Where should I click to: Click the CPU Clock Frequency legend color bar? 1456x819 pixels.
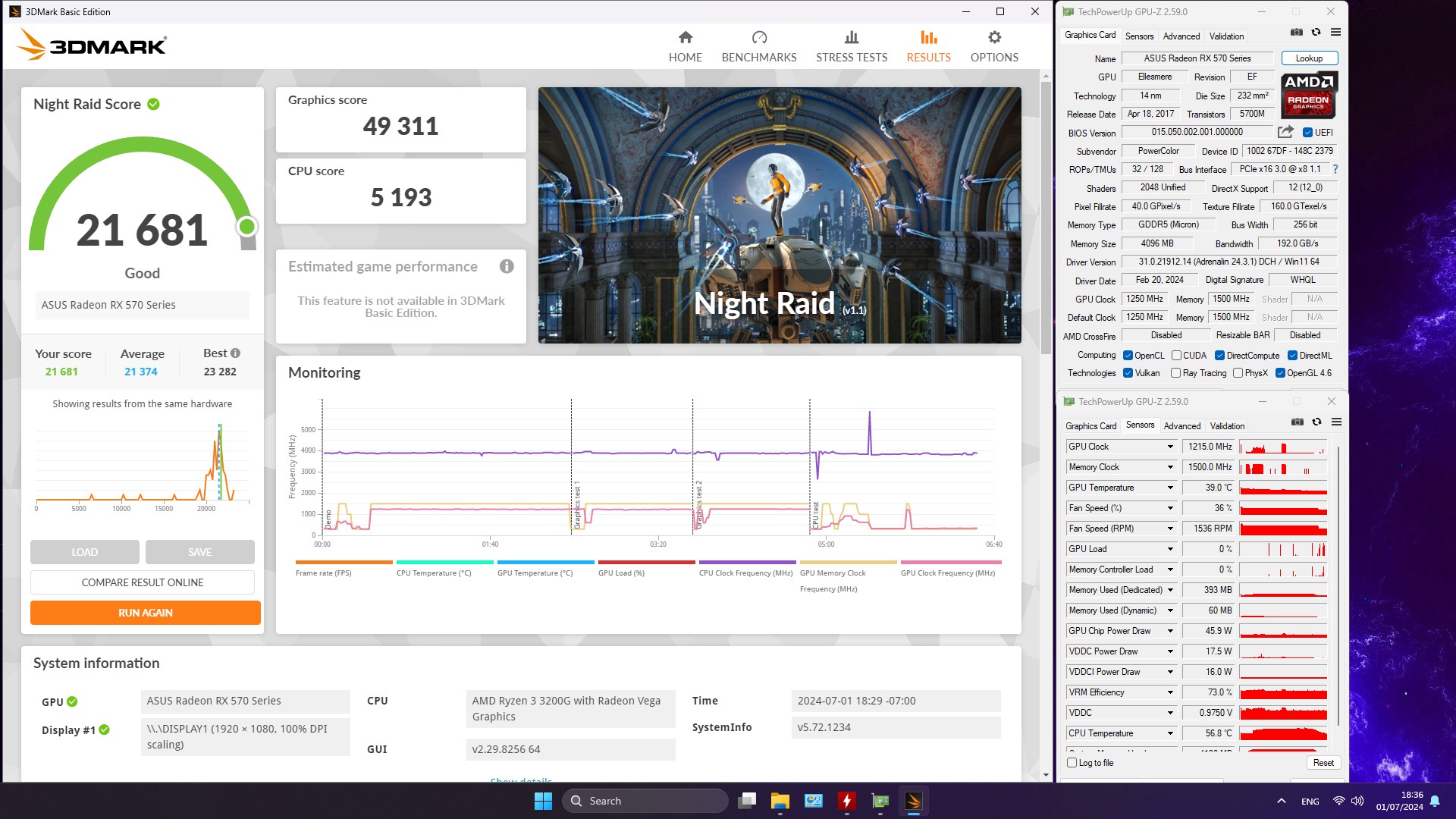coord(748,562)
